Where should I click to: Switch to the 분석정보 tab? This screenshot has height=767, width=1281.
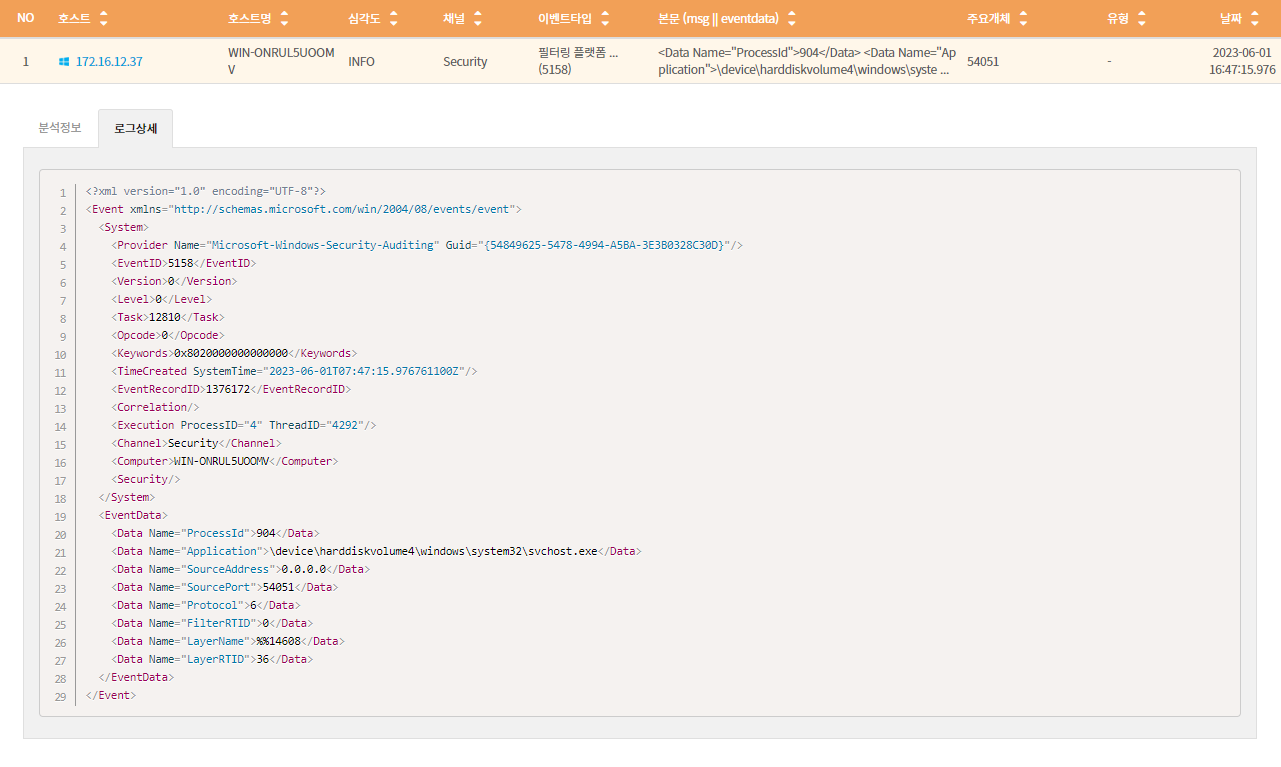60,128
